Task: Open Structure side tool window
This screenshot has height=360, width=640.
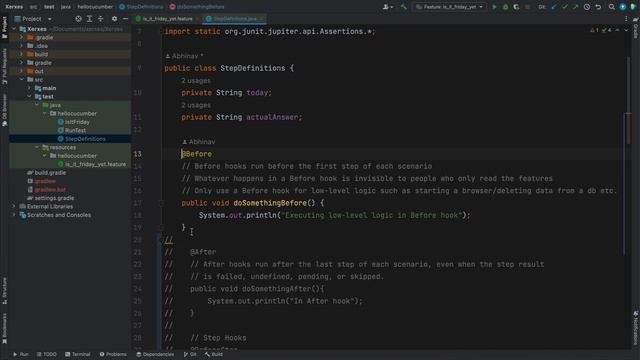Action: click(x=4, y=290)
